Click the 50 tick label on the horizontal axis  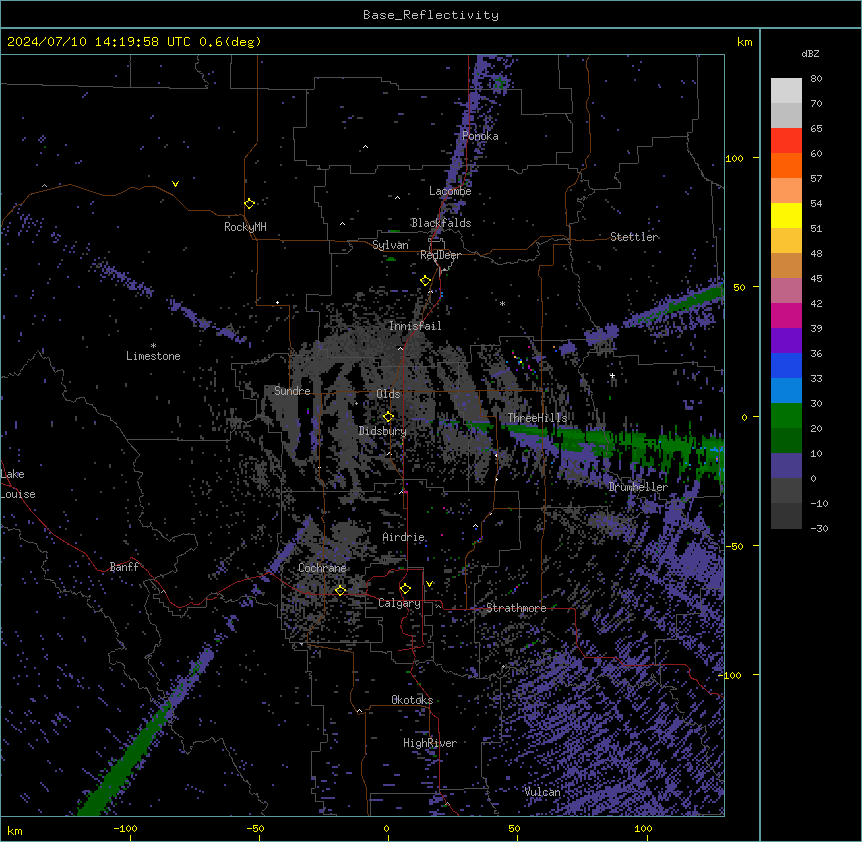(x=514, y=828)
